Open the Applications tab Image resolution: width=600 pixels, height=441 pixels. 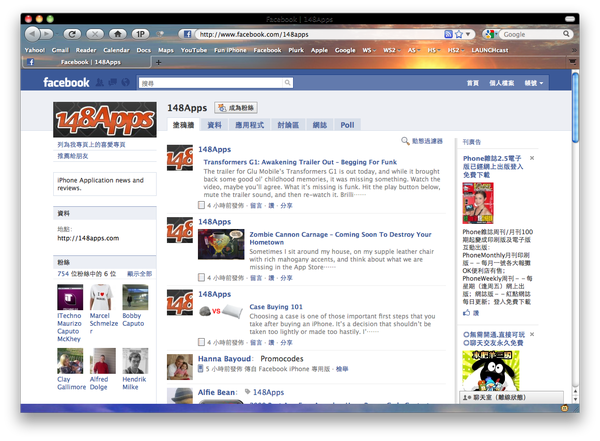(249, 125)
